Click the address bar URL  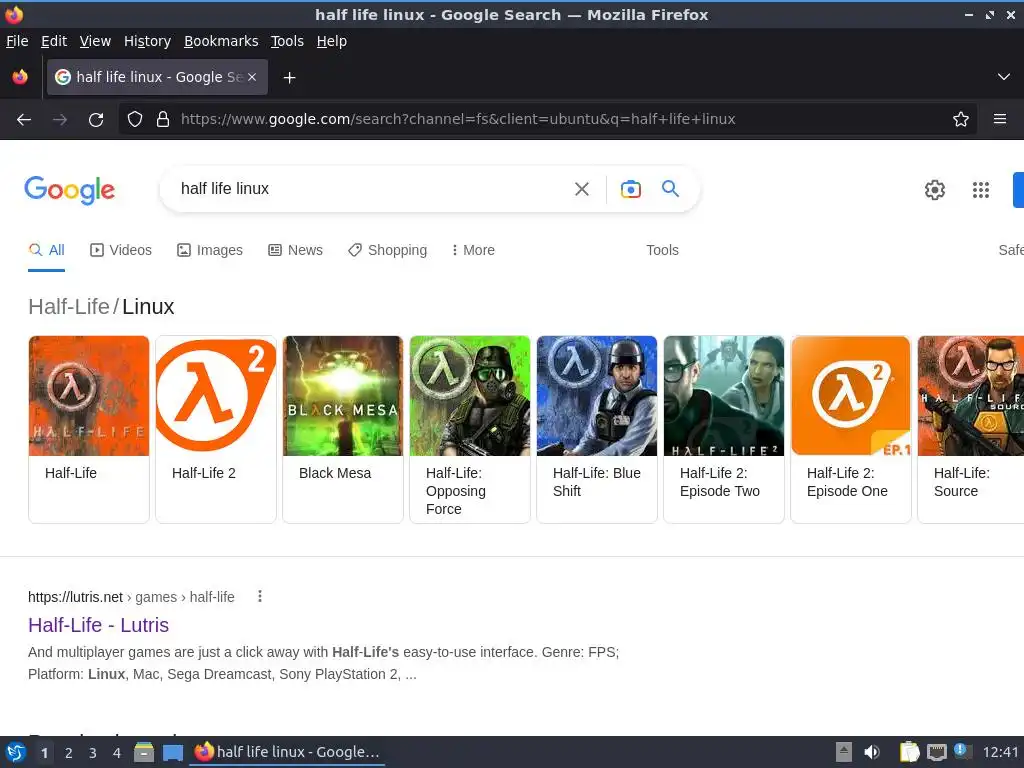(458, 119)
